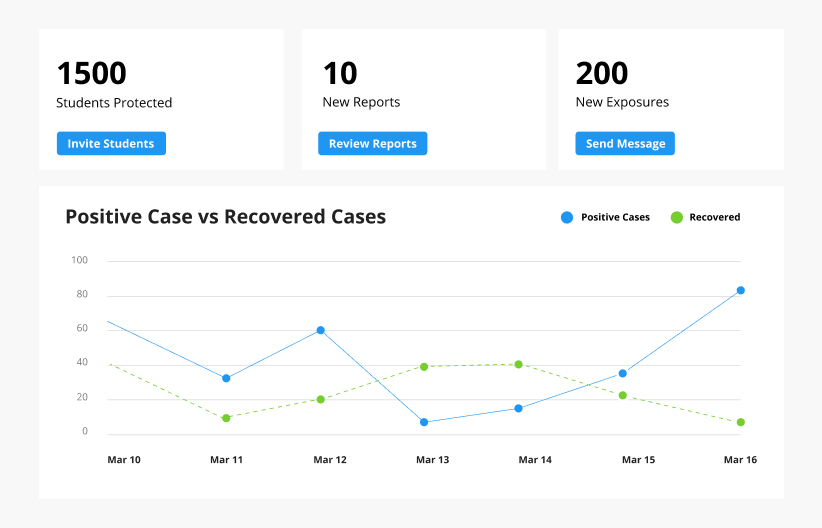Click the New Exposures label
The image size is (822, 528).
click(x=622, y=102)
